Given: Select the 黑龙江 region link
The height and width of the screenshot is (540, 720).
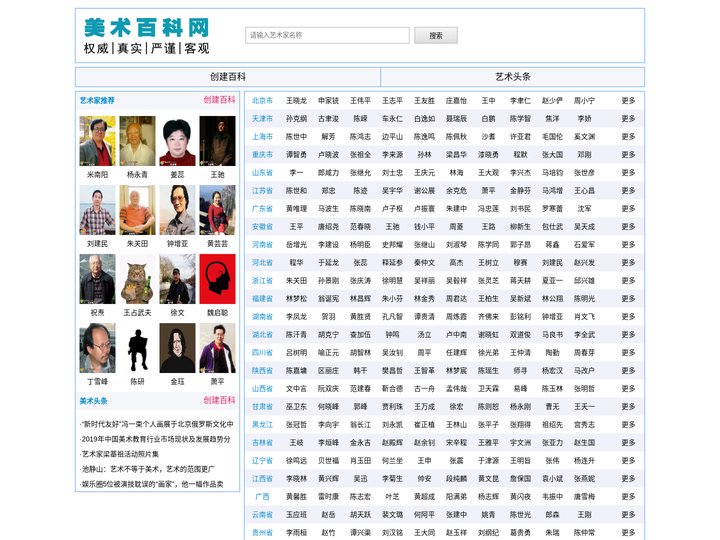Looking at the screenshot, I should click(262, 425).
